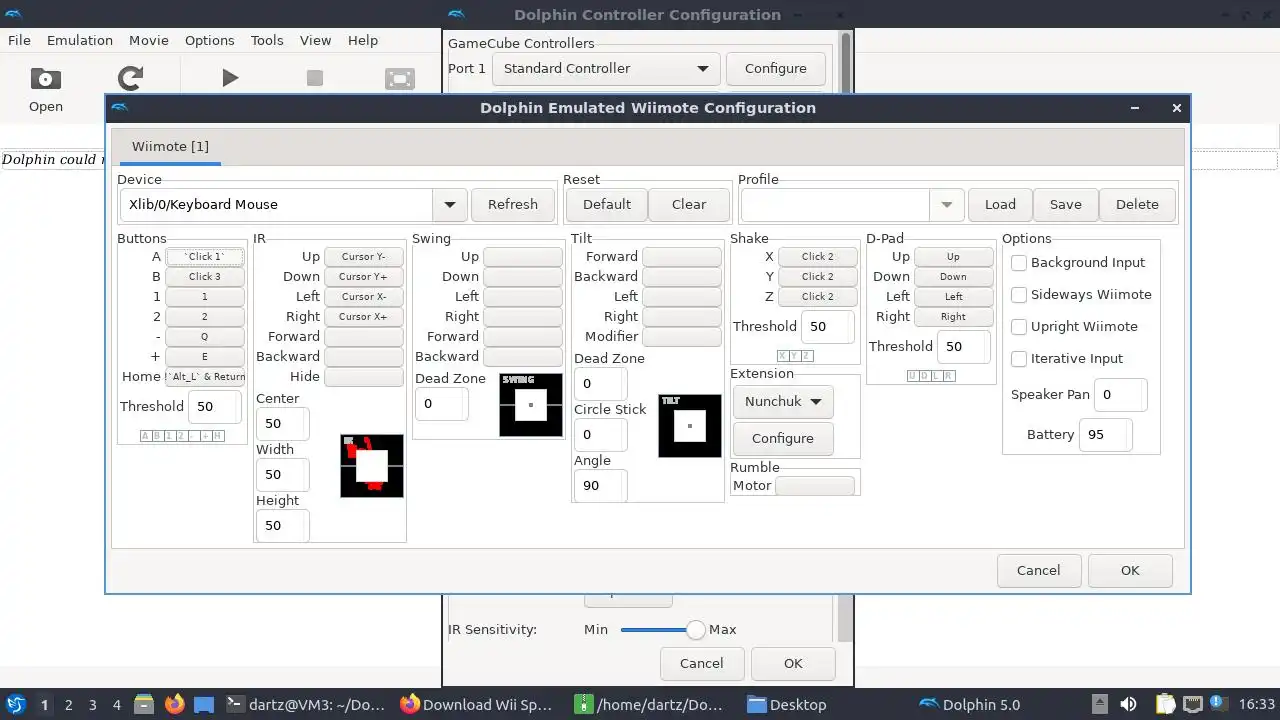Click Configure for Port 1 in Controller Configuration
The width and height of the screenshot is (1280, 720).
pos(776,68)
